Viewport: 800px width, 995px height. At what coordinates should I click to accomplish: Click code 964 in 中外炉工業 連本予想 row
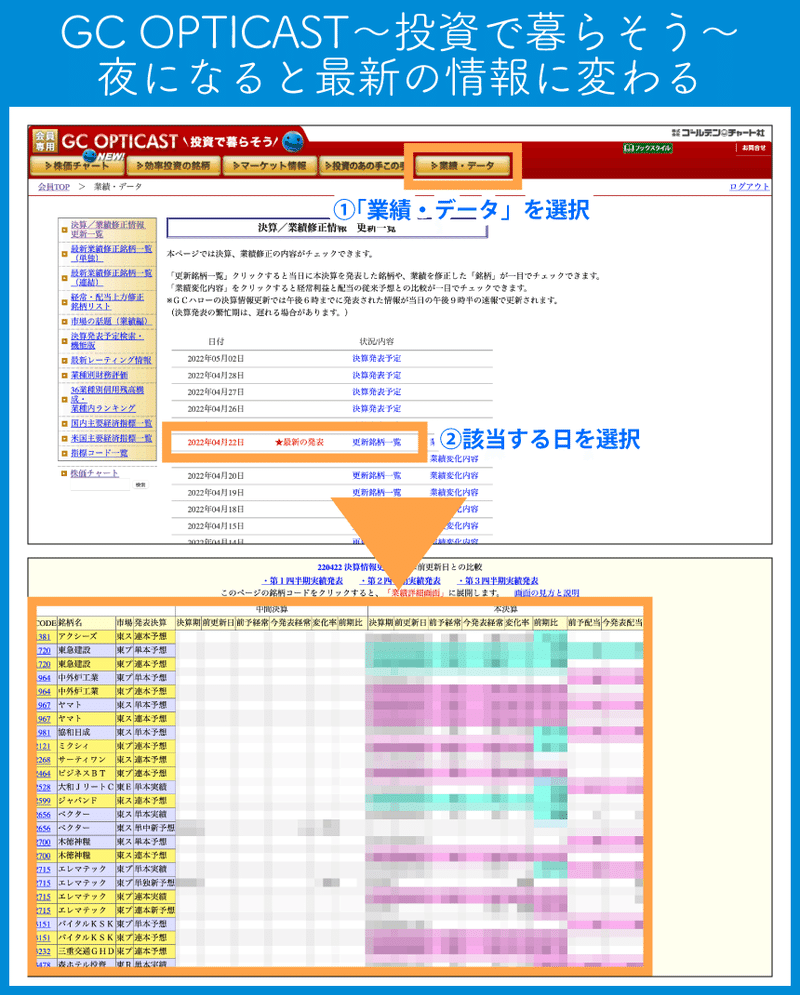pyautogui.click(x=44, y=691)
